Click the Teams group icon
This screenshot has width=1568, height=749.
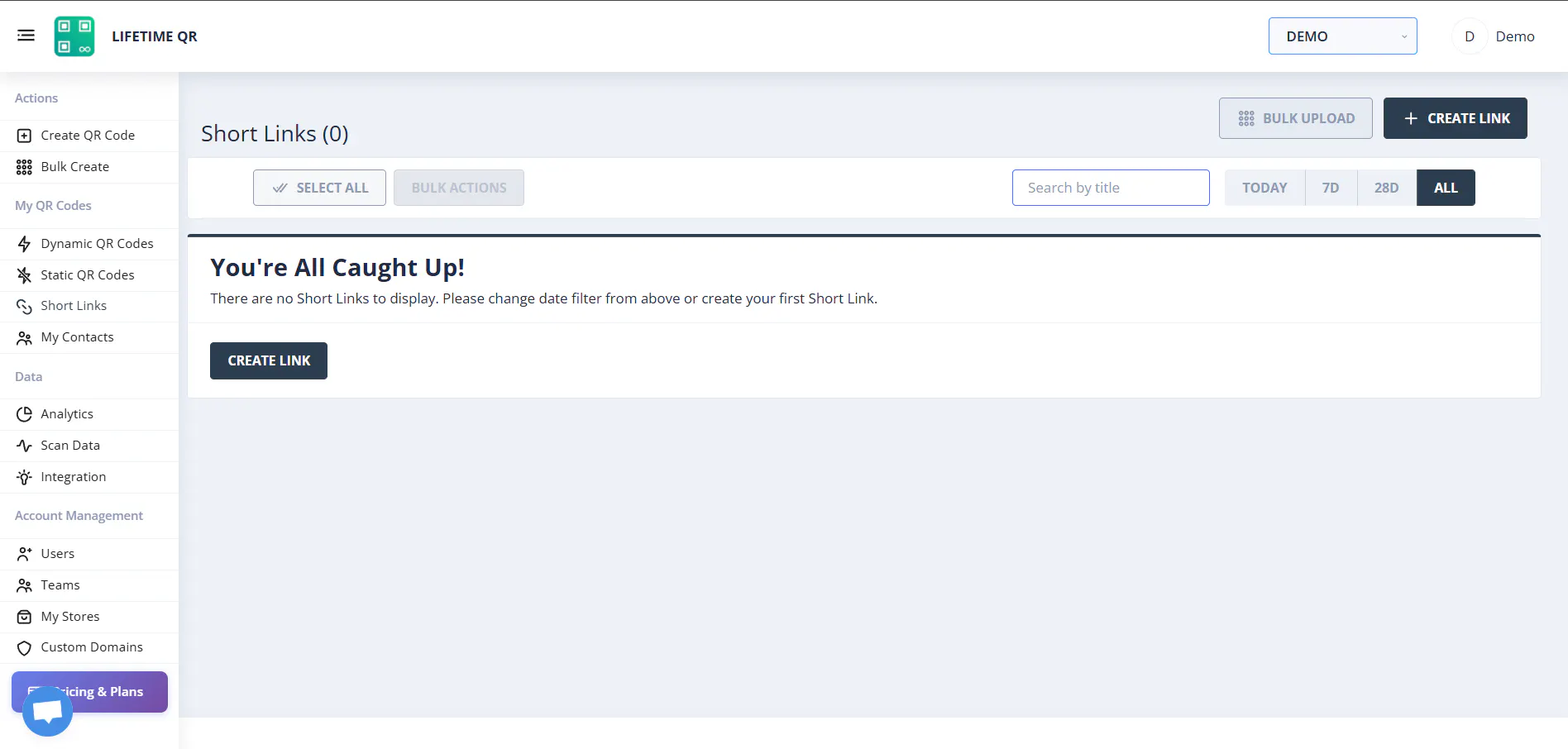point(24,585)
